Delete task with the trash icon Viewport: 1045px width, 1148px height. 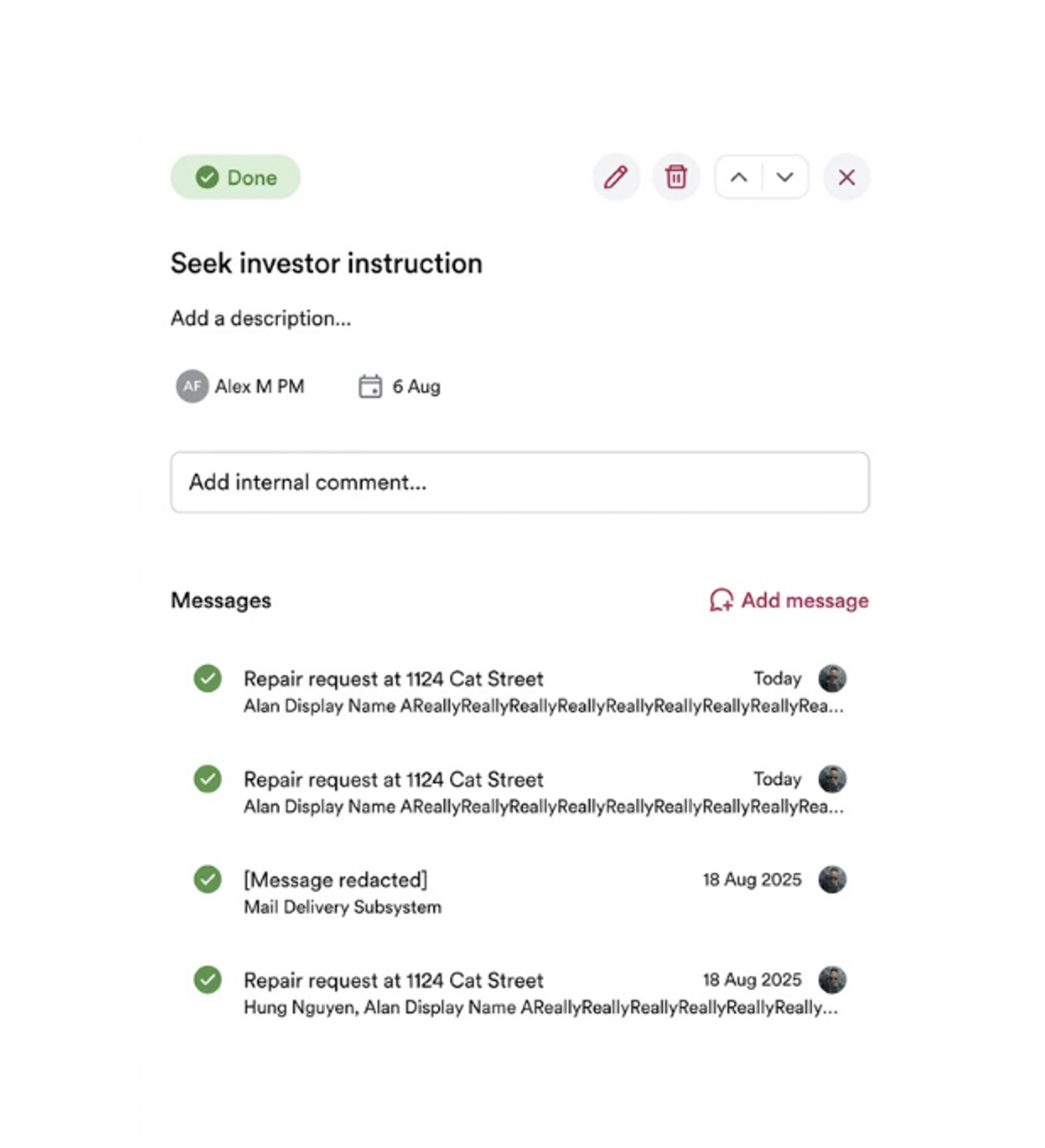pos(676,177)
